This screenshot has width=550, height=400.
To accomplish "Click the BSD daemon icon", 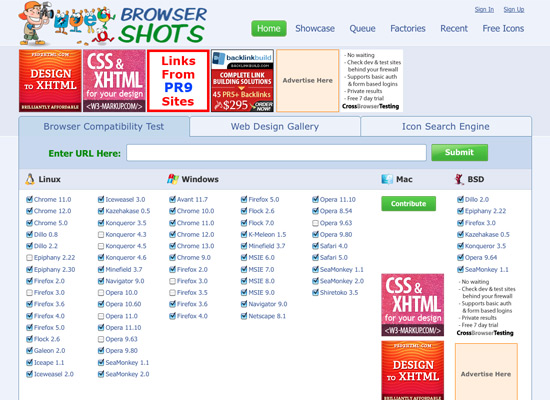I will (459, 179).
